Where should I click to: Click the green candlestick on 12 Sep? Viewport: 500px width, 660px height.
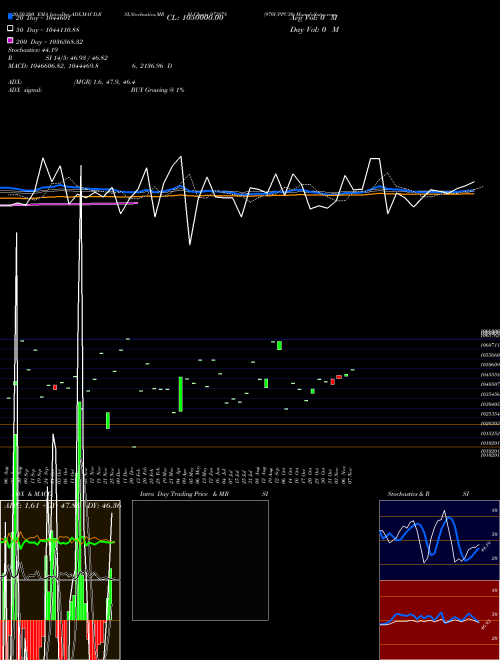pos(279,346)
